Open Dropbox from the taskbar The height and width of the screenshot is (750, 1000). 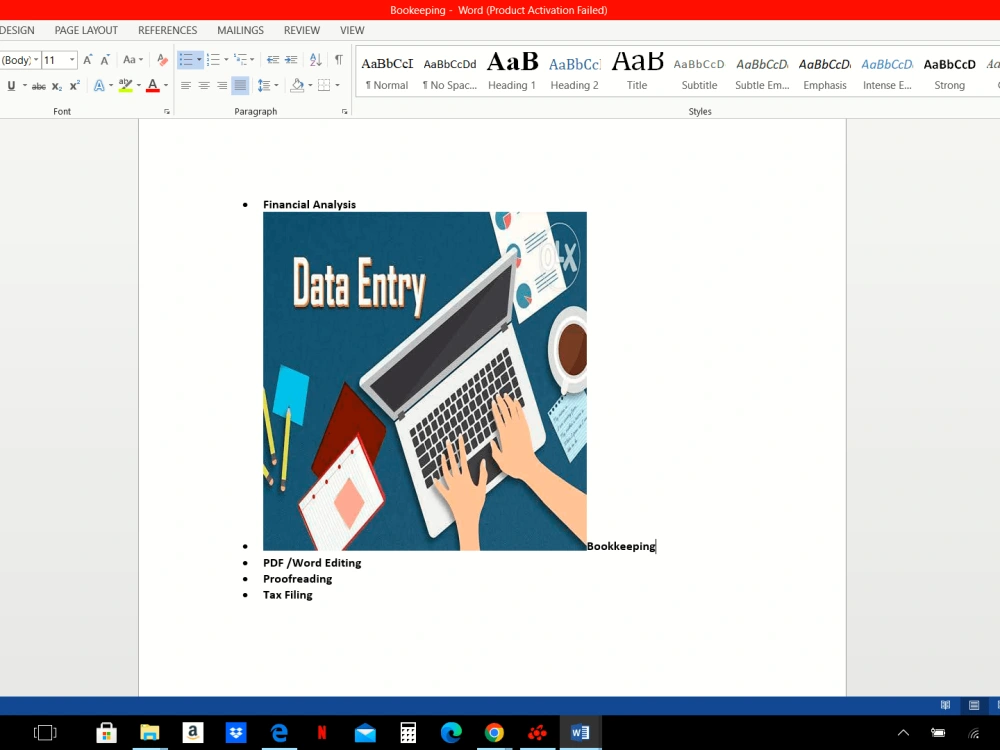click(236, 733)
